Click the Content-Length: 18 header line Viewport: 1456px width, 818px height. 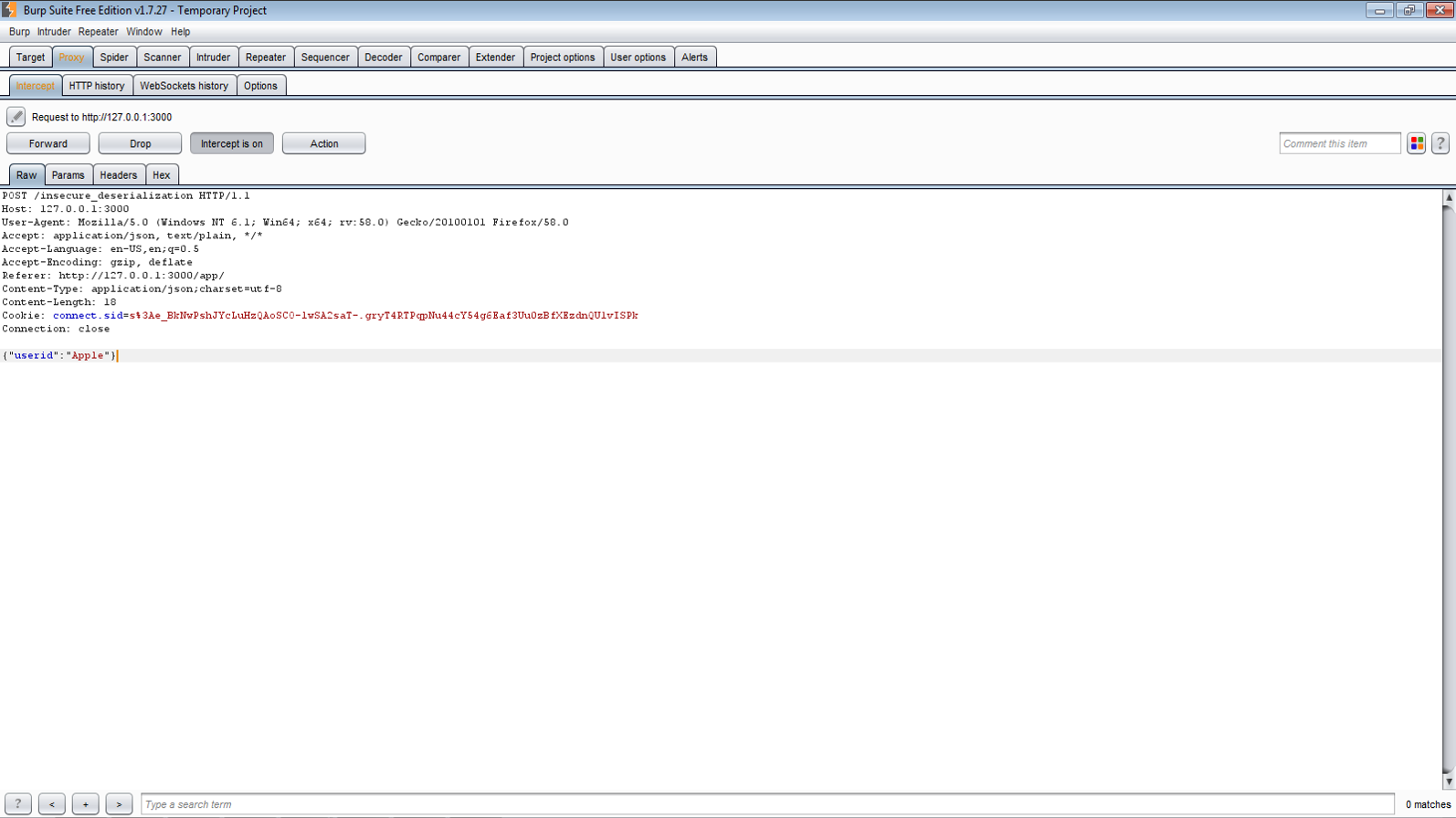[x=59, y=301]
